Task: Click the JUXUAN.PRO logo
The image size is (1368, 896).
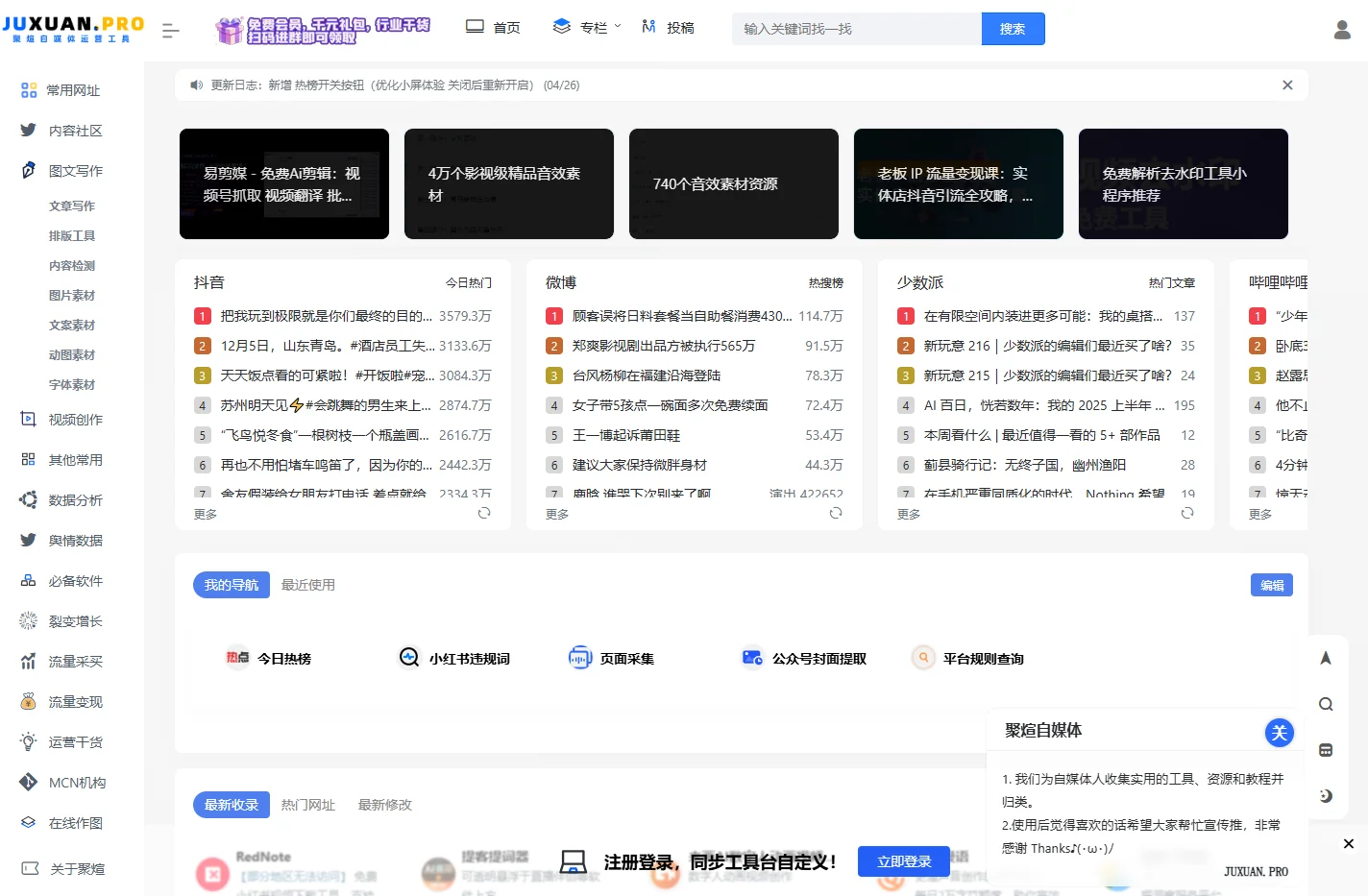Action: (x=73, y=29)
